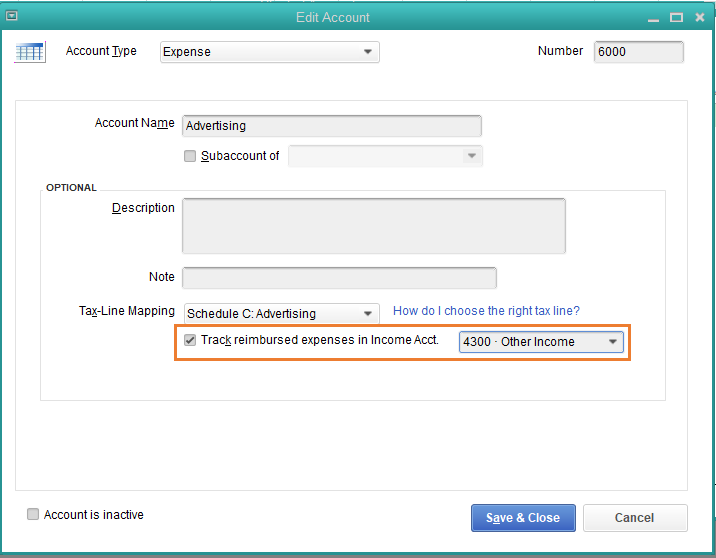
Task: Click the Account Name field
Action: [332, 126]
